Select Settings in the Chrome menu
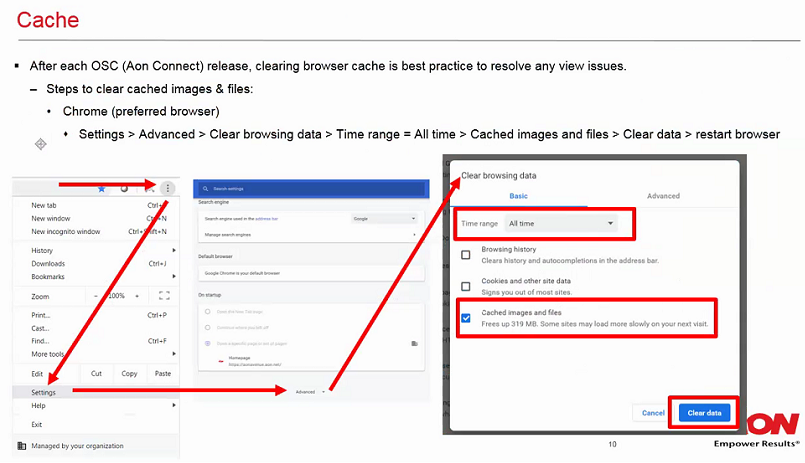The image size is (805, 463). click(x=44, y=392)
